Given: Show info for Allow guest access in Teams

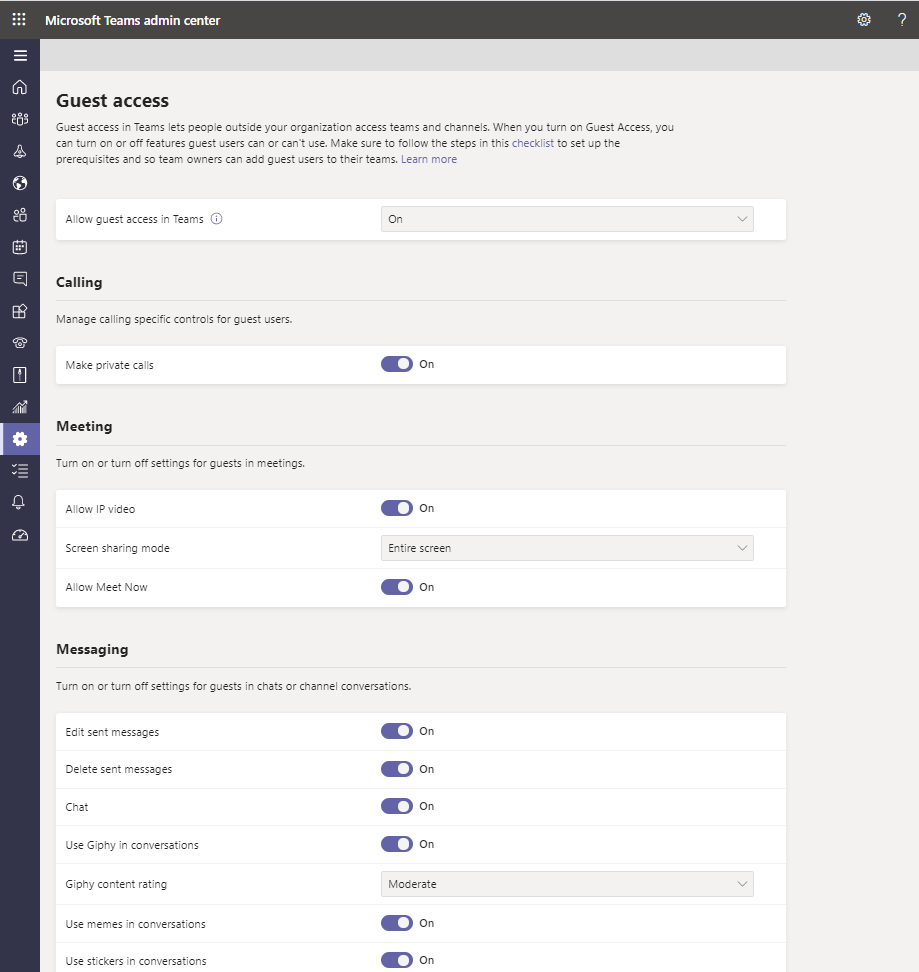Looking at the screenshot, I should tap(216, 219).
